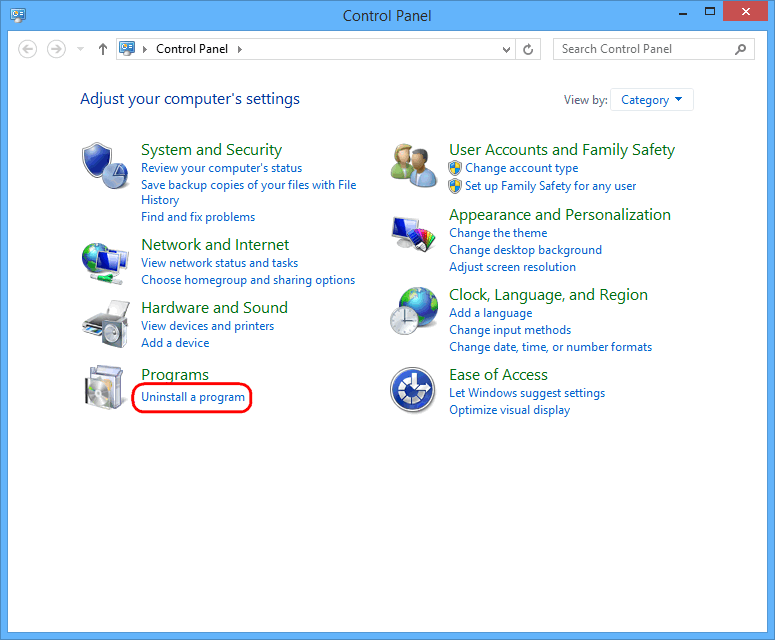Click the Back navigation arrow
775x640 pixels.
28,49
